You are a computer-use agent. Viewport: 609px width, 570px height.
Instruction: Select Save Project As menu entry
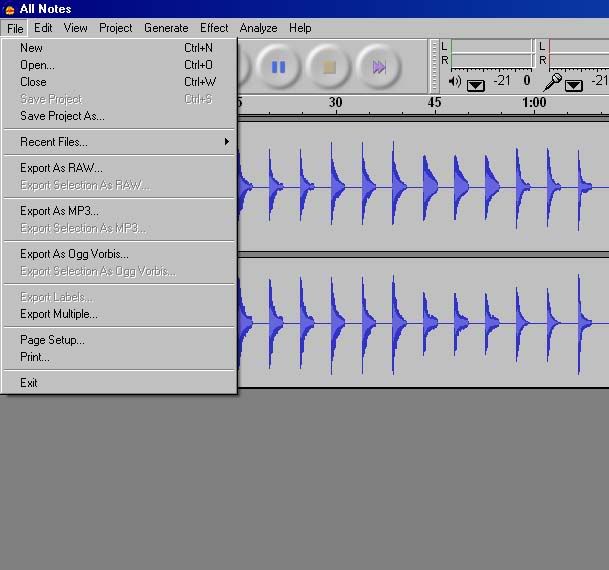point(62,116)
